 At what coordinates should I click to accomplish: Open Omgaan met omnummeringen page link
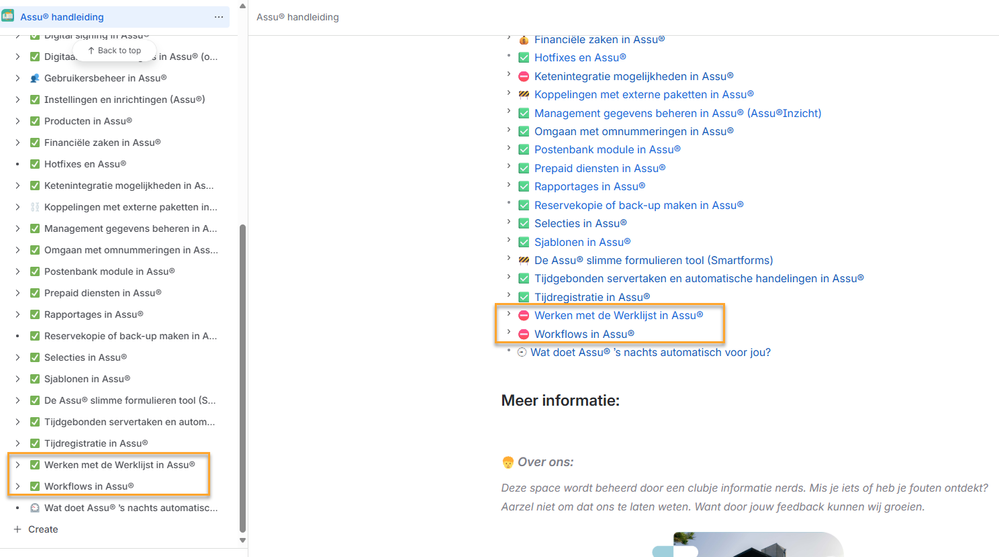pyautogui.click(x=634, y=131)
